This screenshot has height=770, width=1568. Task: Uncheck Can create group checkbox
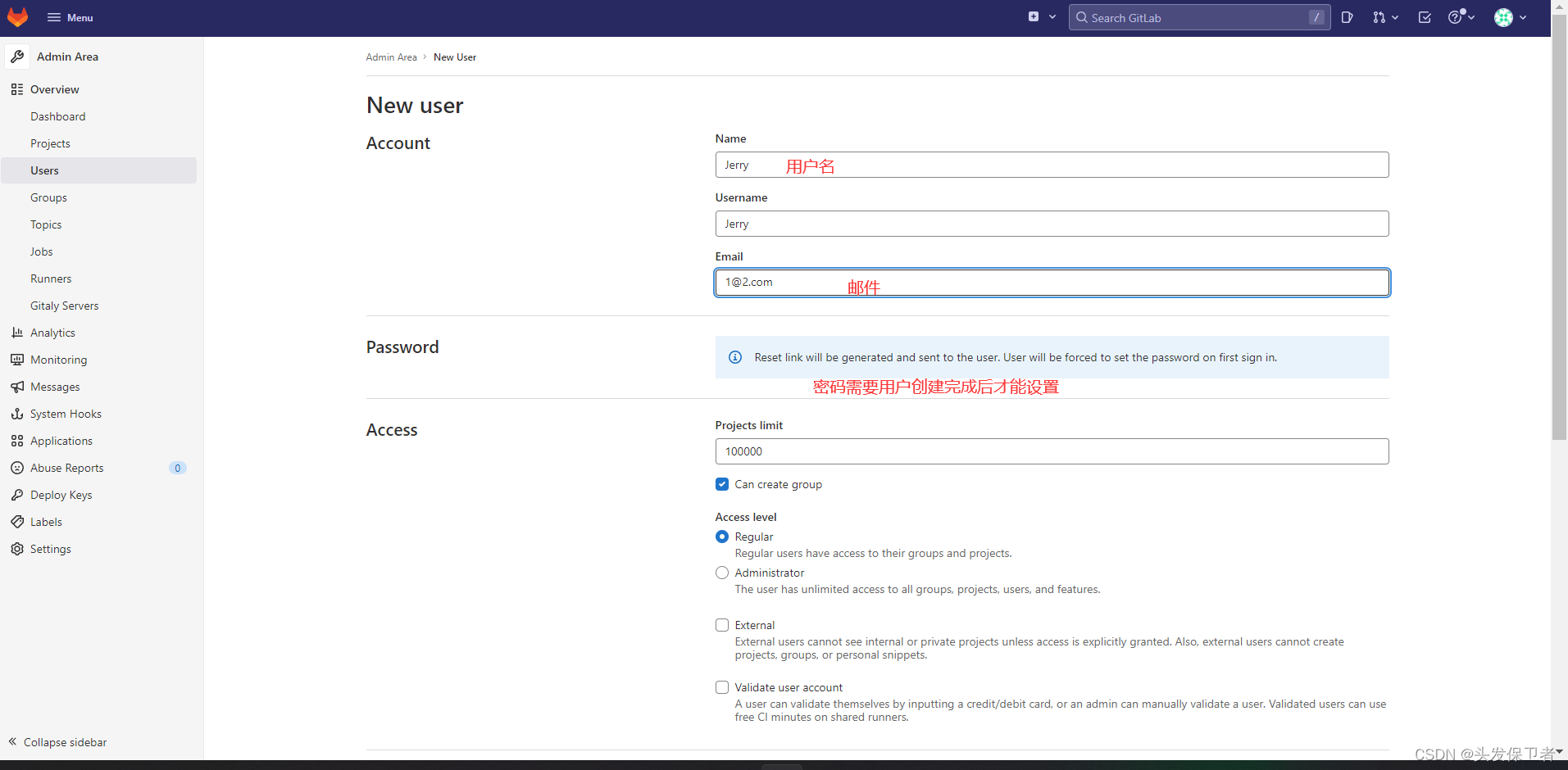click(x=722, y=484)
